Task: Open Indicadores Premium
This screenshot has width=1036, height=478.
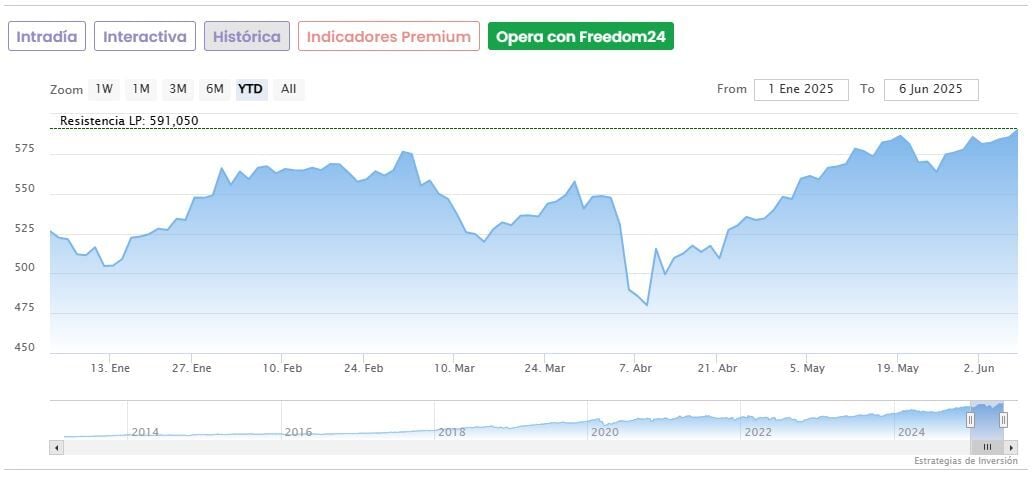Action: click(388, 37)
